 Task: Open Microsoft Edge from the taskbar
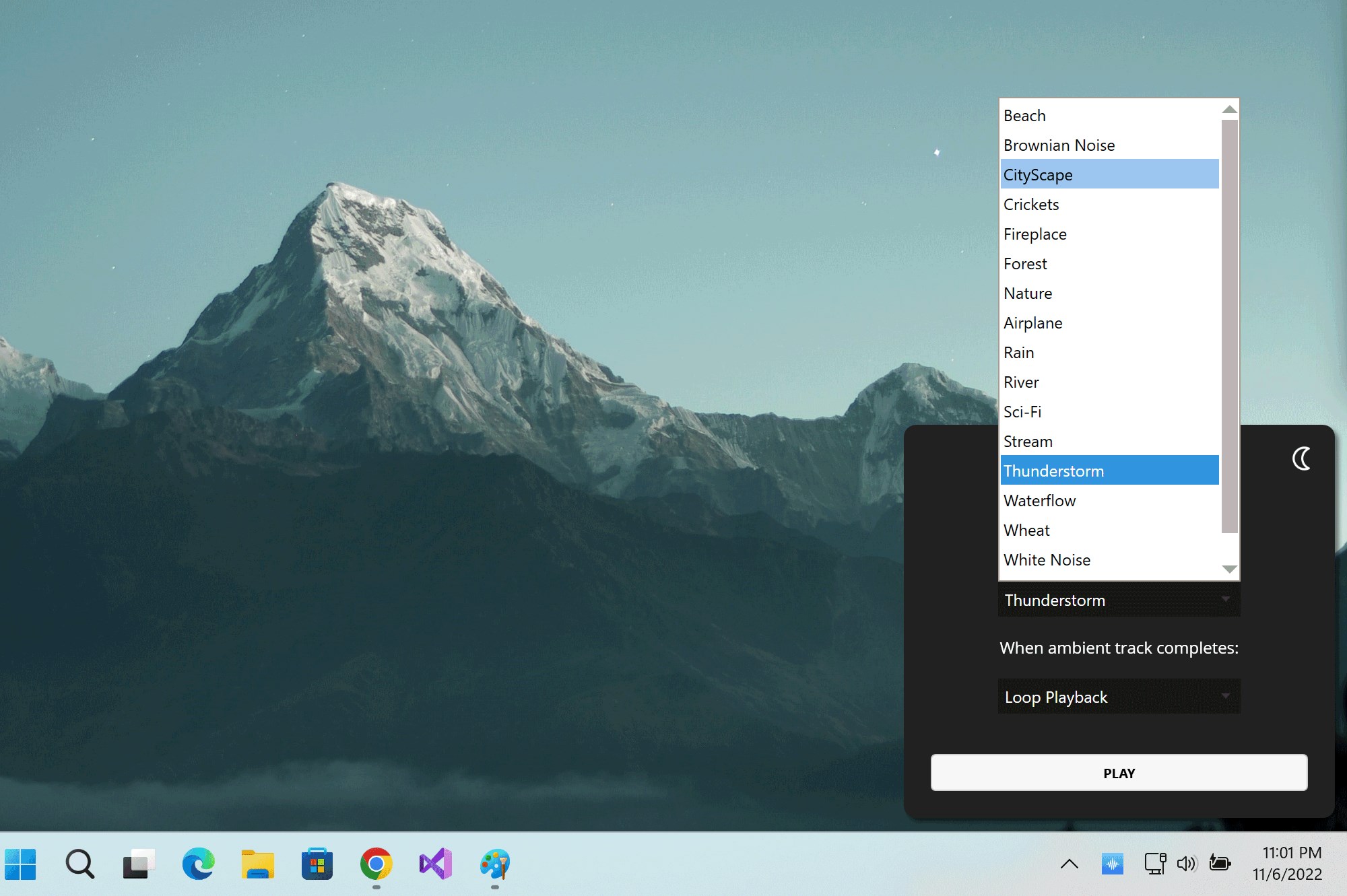click(198, 864)
